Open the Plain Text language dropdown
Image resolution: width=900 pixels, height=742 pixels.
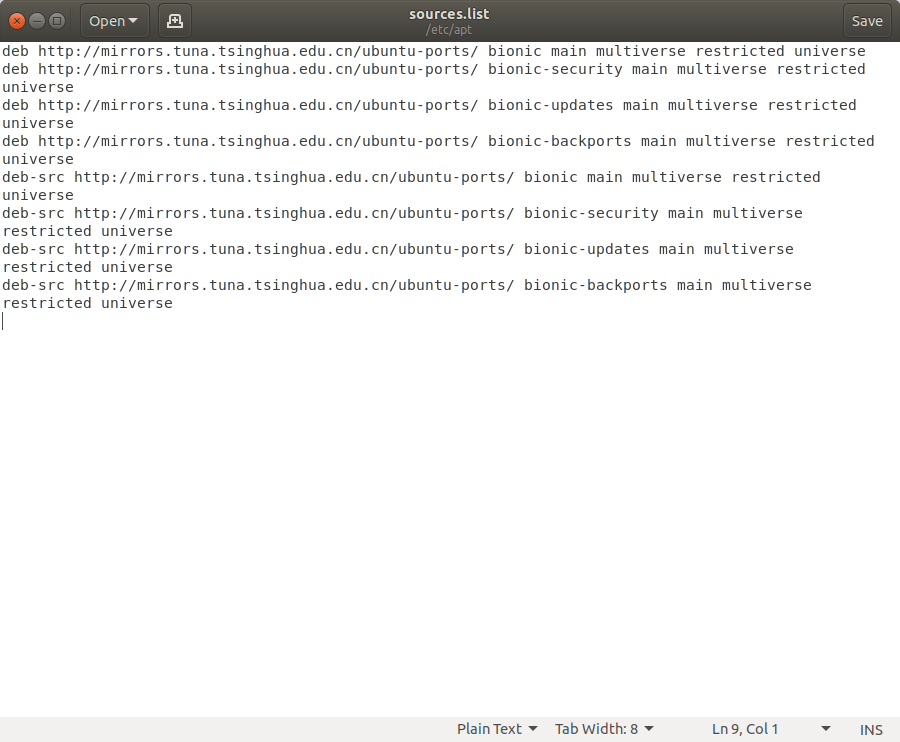[x=497, y=729]
